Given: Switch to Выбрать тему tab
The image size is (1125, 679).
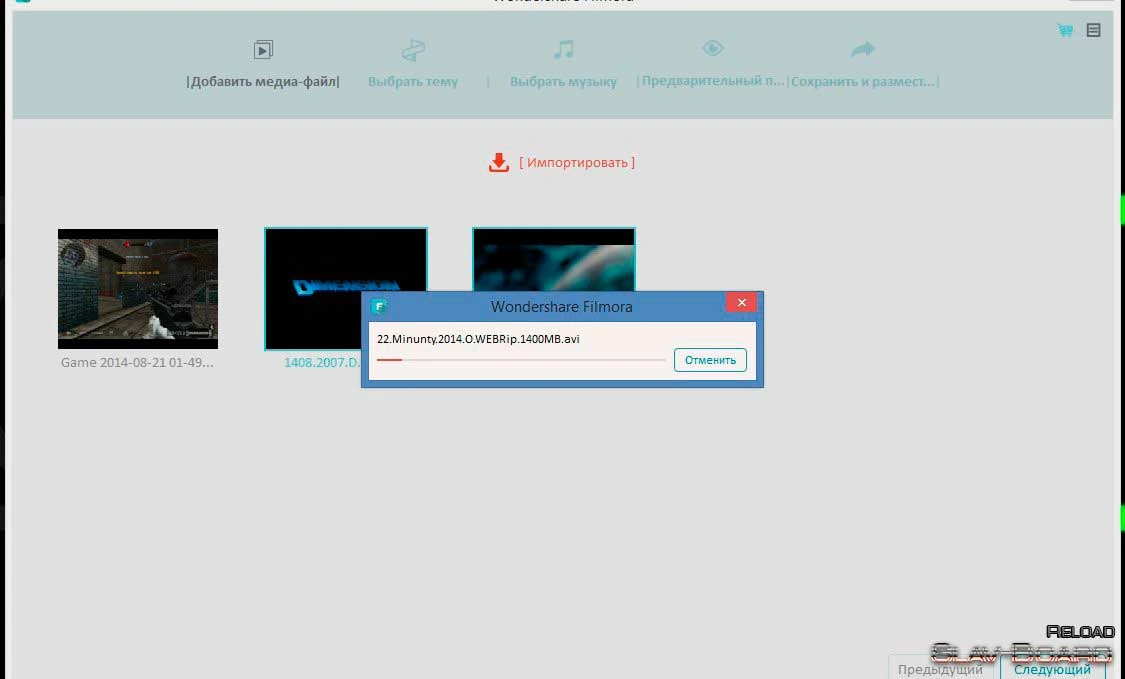Looking at the screenshot, I should (413, 81).
